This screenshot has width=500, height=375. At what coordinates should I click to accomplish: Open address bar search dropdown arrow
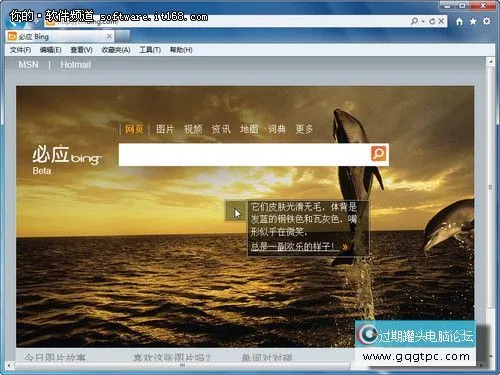[423, 21]
